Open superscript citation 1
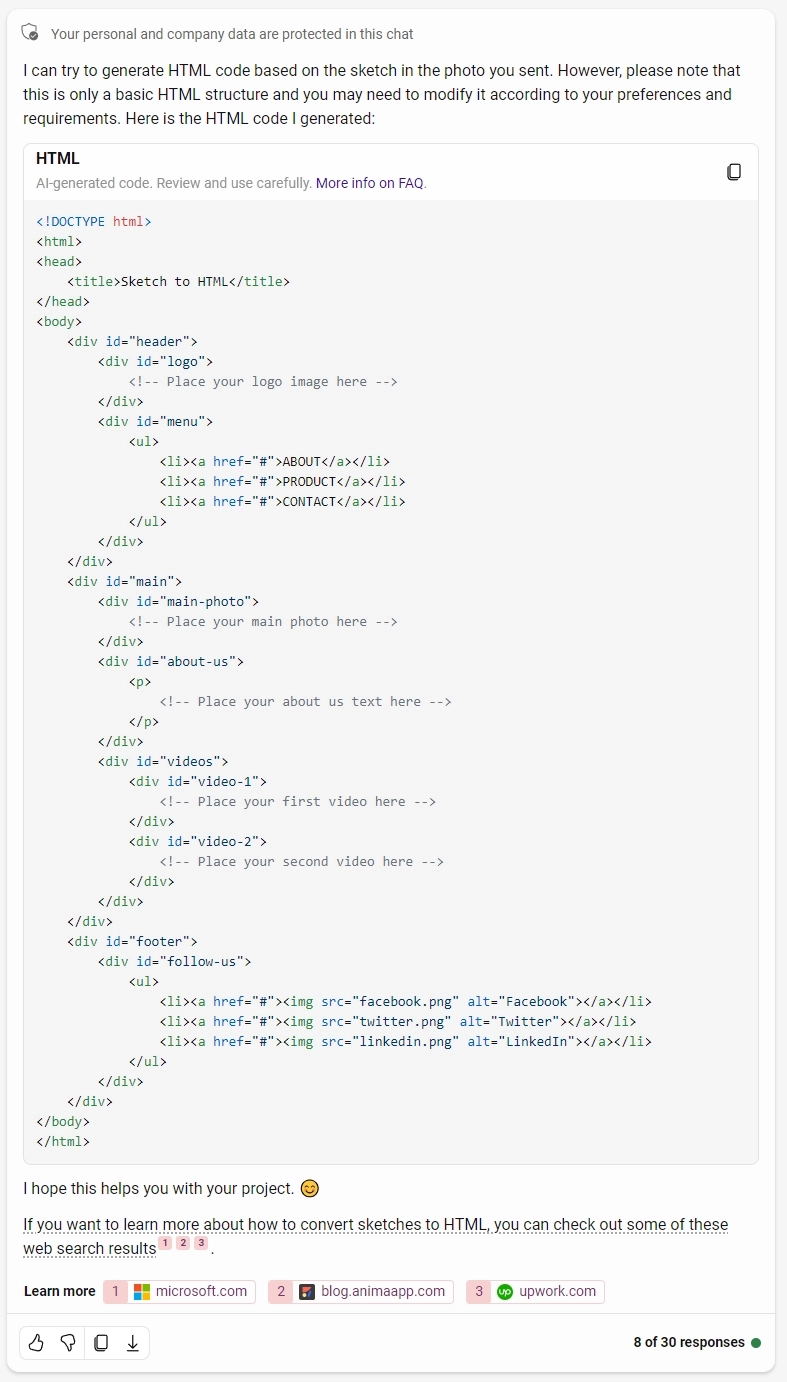The image size is (787, 1382). [165, 1243]
